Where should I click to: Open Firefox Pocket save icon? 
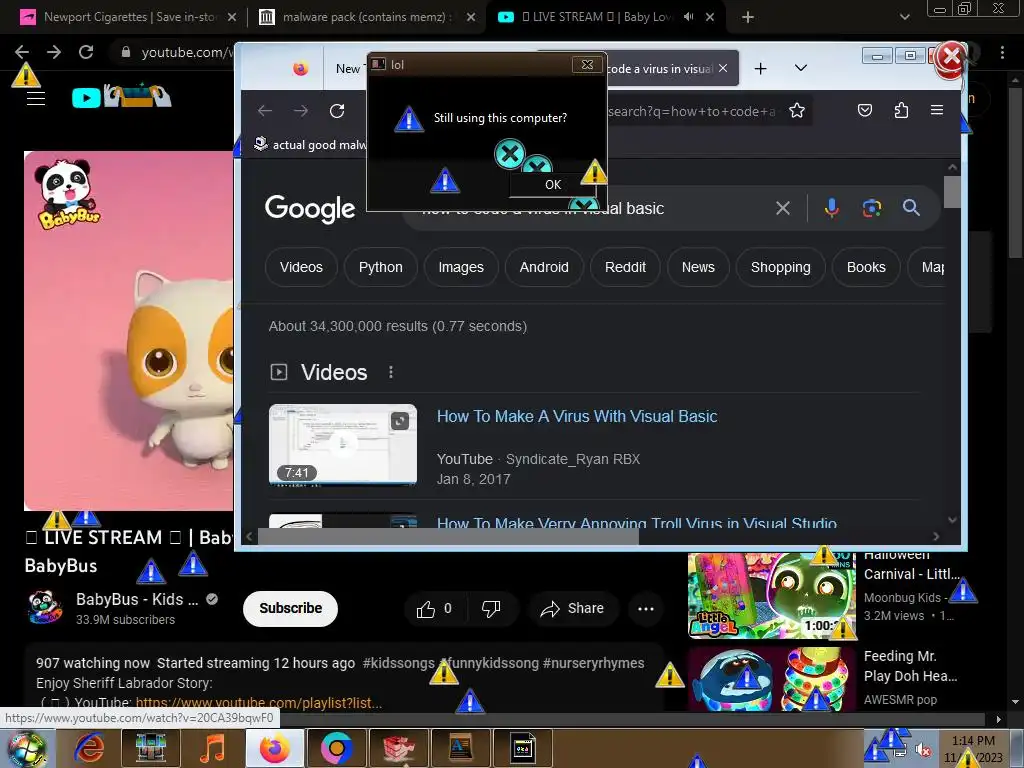click(x=865, y=110)
